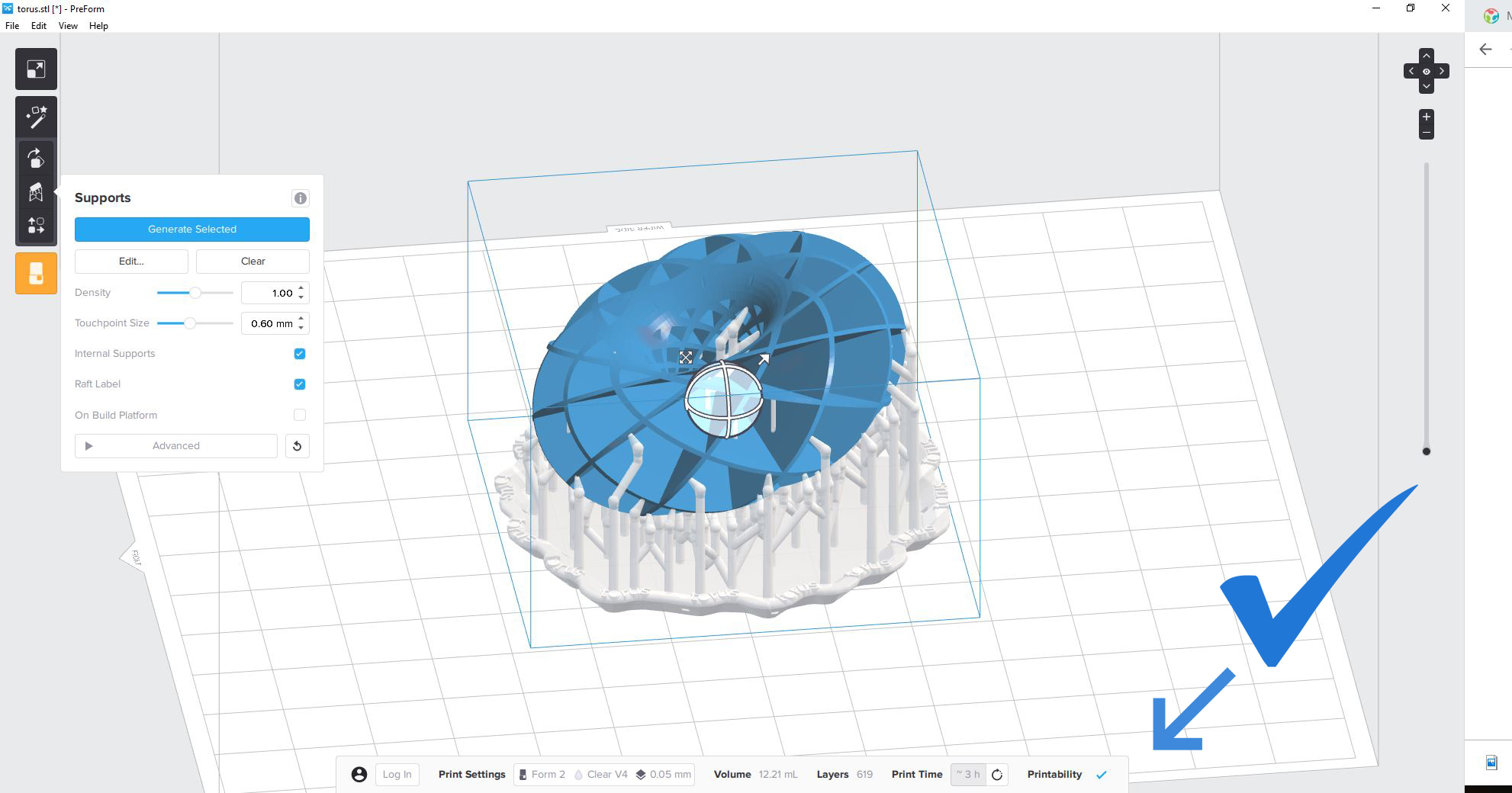Go back in the side window

(1485, 50)
